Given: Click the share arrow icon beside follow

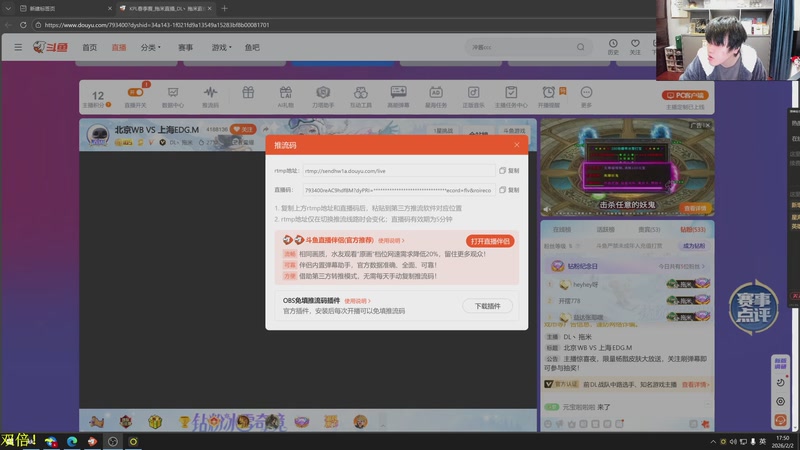Looking at the screenshot, I should 265,129.
